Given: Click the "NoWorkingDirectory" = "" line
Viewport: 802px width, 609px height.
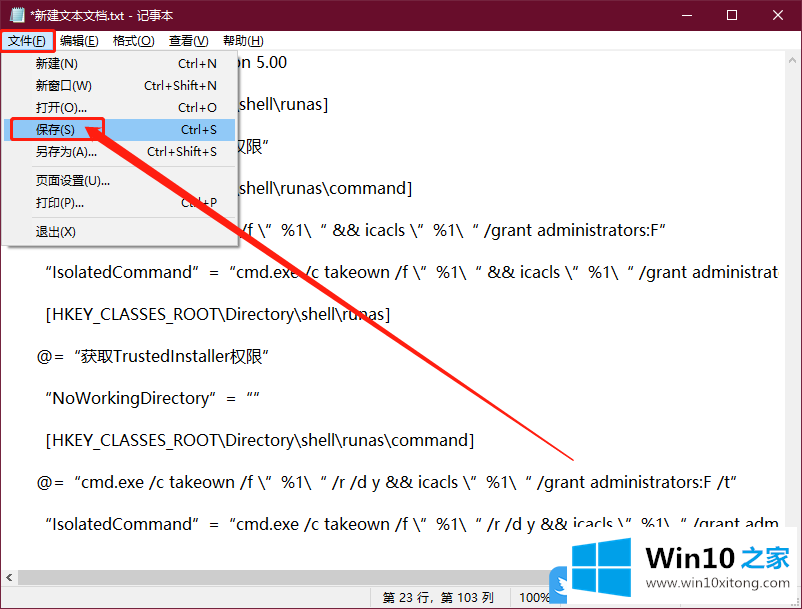Looking at the screenshot, I should pyautogui.click(x=152, y=398).
